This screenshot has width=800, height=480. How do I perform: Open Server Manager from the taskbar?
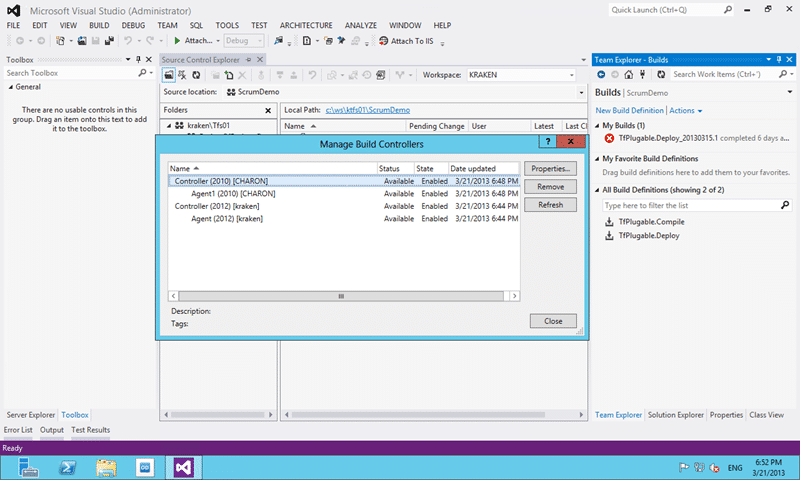click(28, 467)
